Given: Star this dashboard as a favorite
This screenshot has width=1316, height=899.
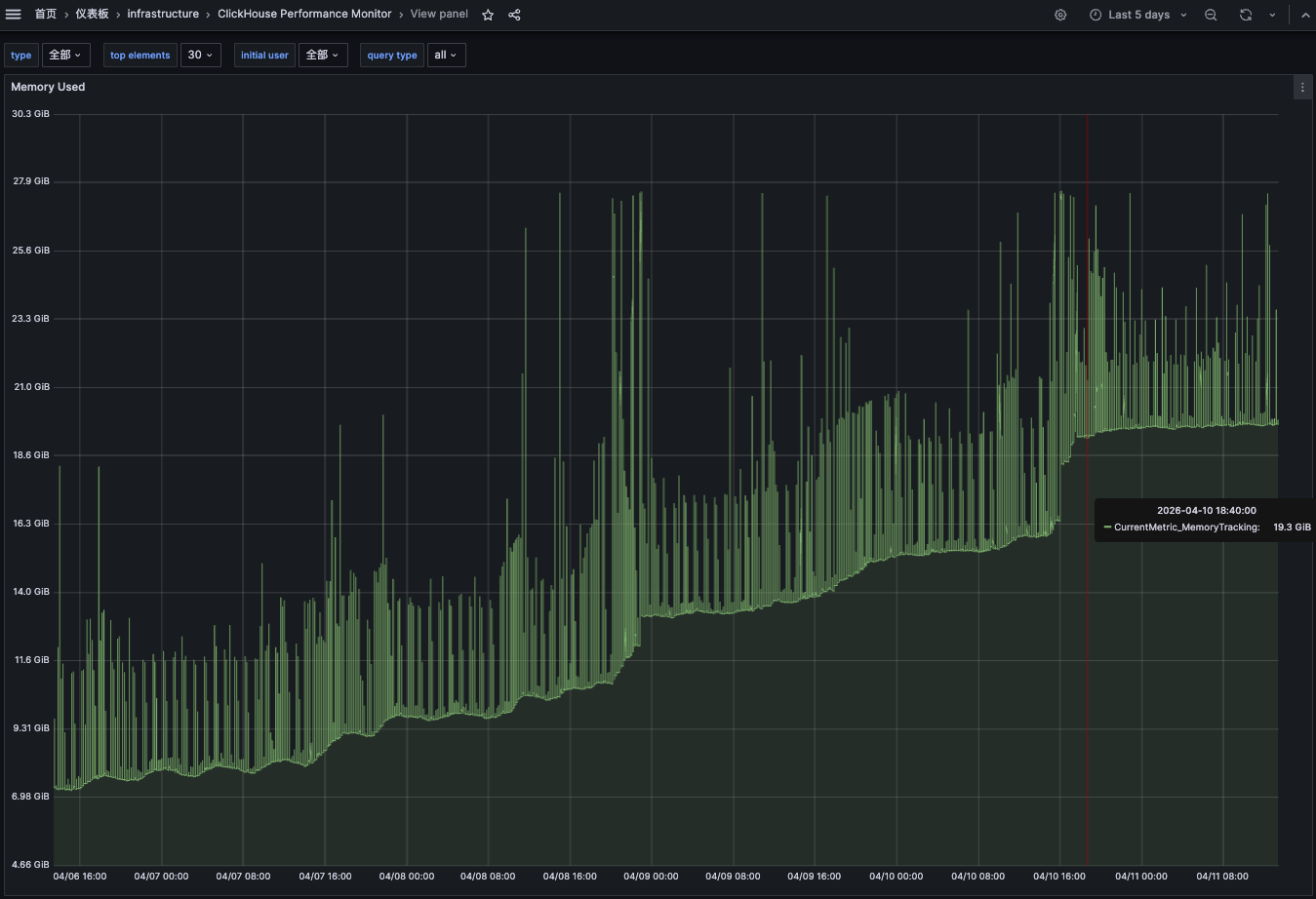Looking at the screenshot, I should (x=488, y=15).
